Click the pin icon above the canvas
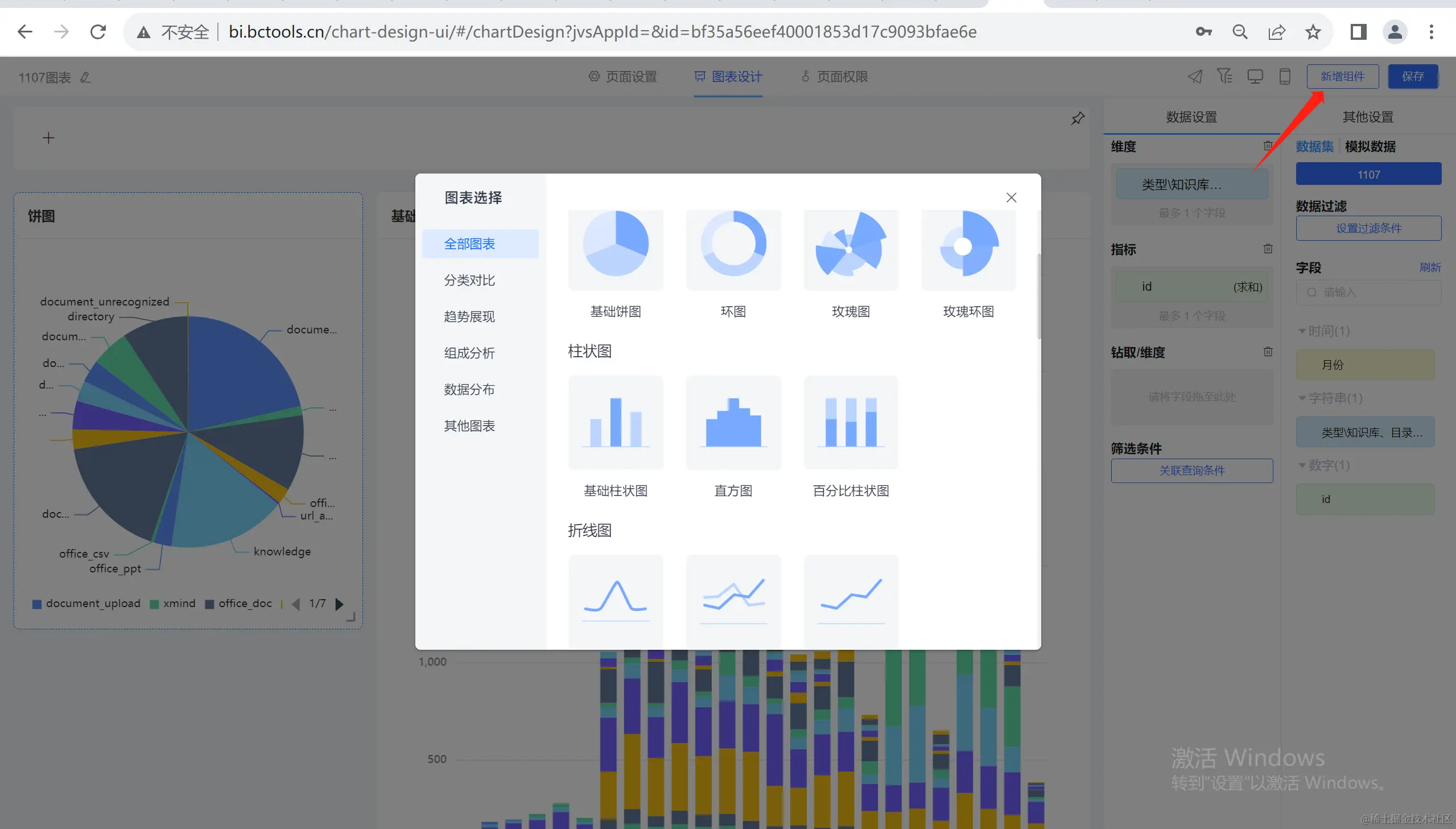 point(1078,118)
